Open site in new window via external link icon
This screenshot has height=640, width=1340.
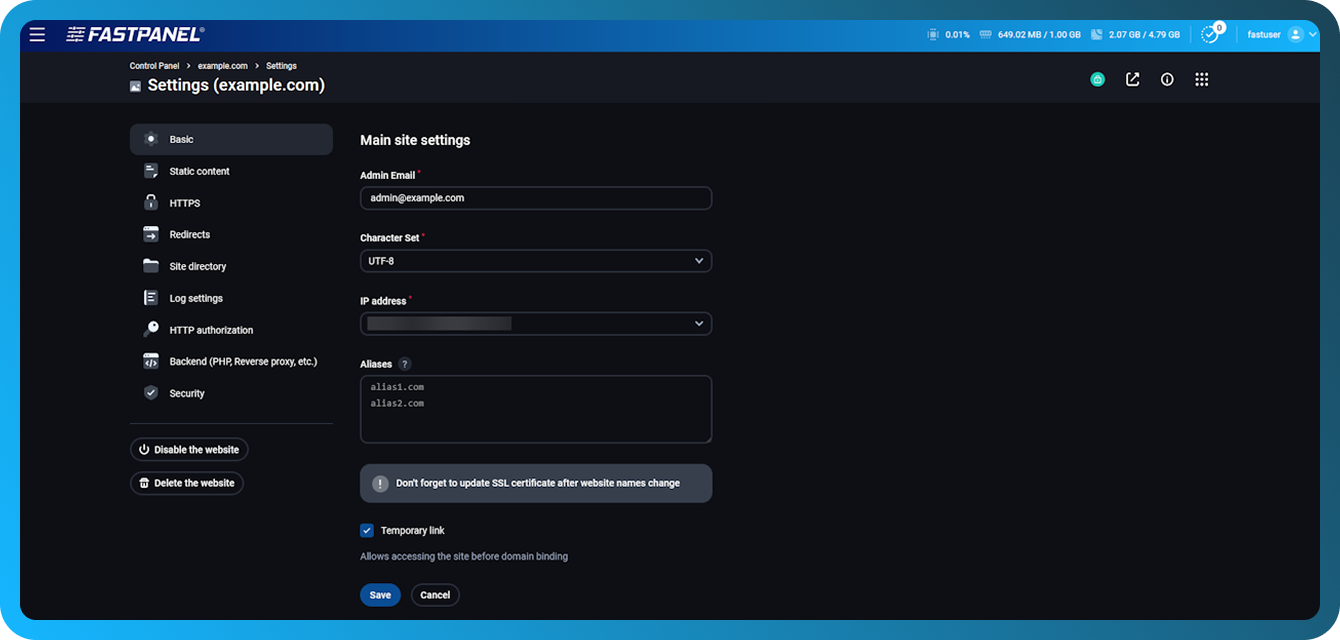coord(1132,79)
